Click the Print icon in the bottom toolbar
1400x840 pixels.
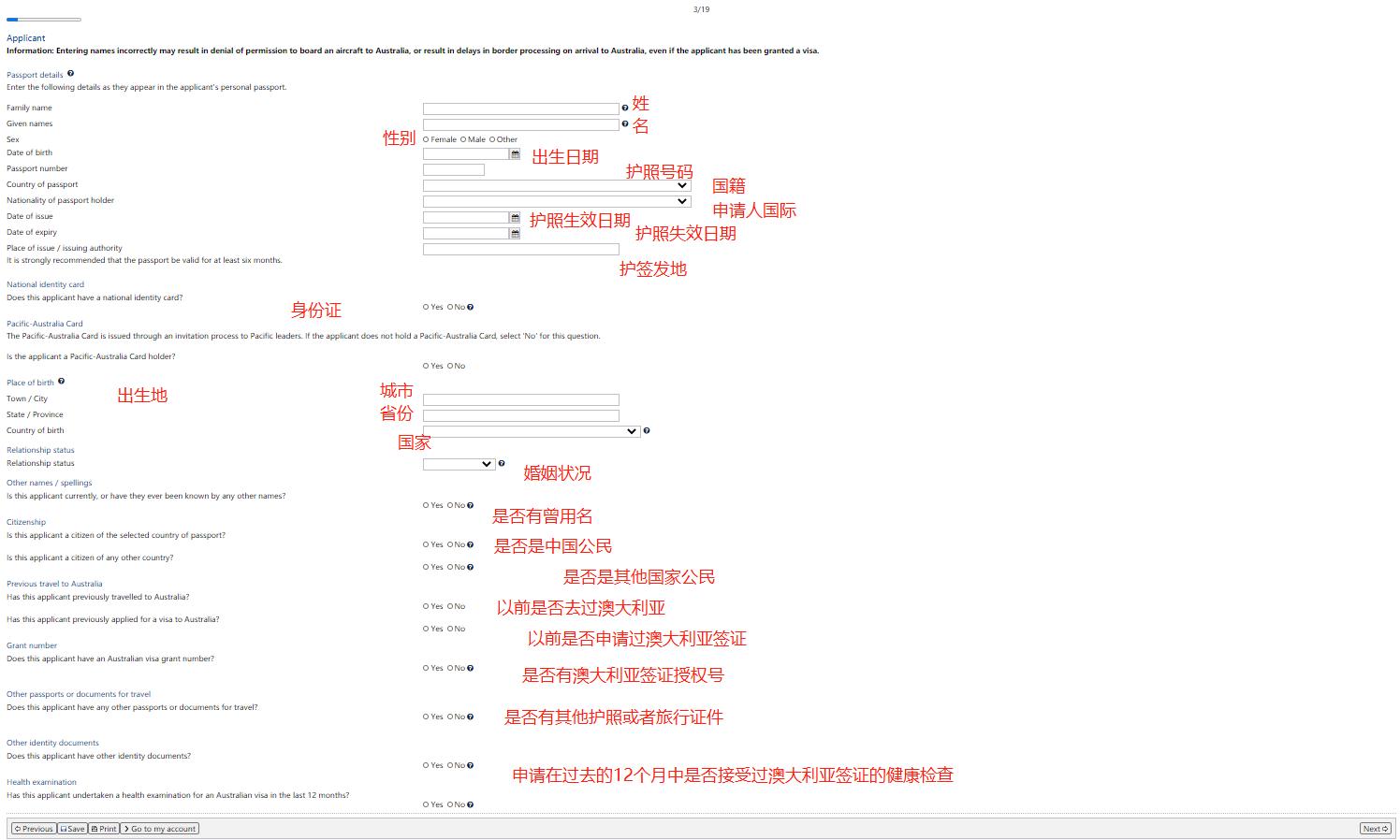coord(103,828)
